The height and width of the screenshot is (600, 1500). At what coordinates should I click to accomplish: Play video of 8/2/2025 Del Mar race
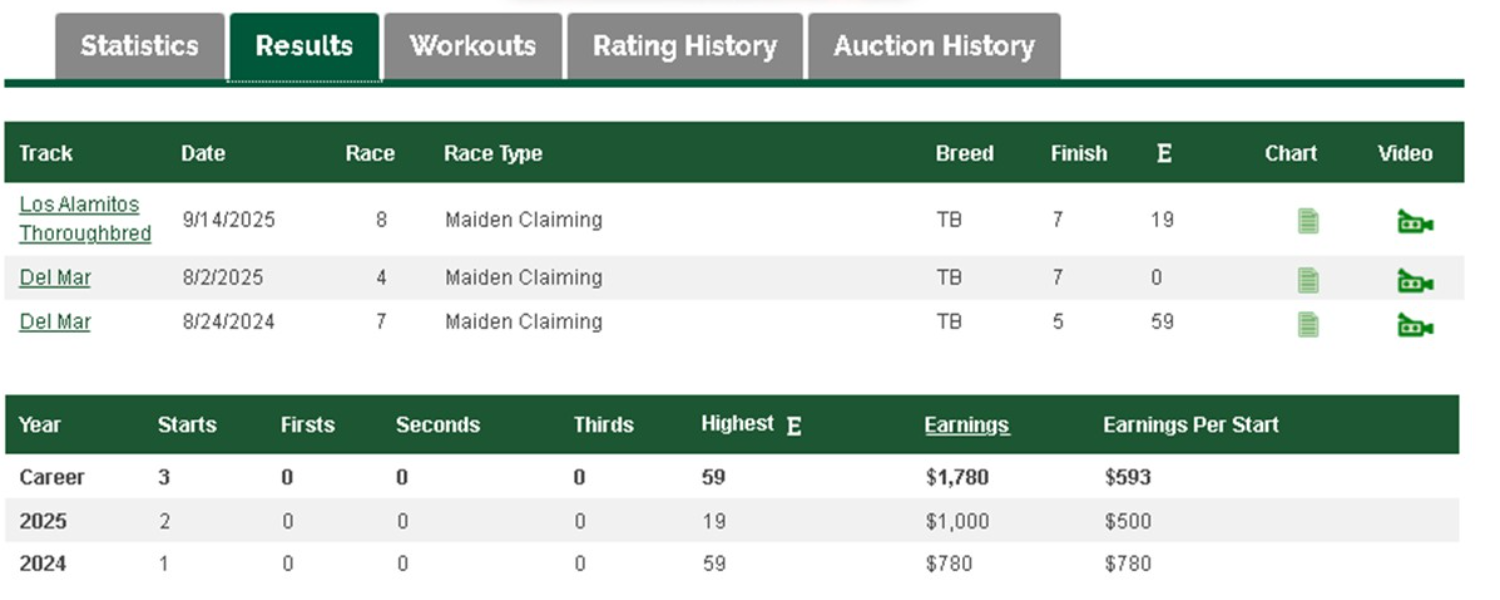point(1415,281)
